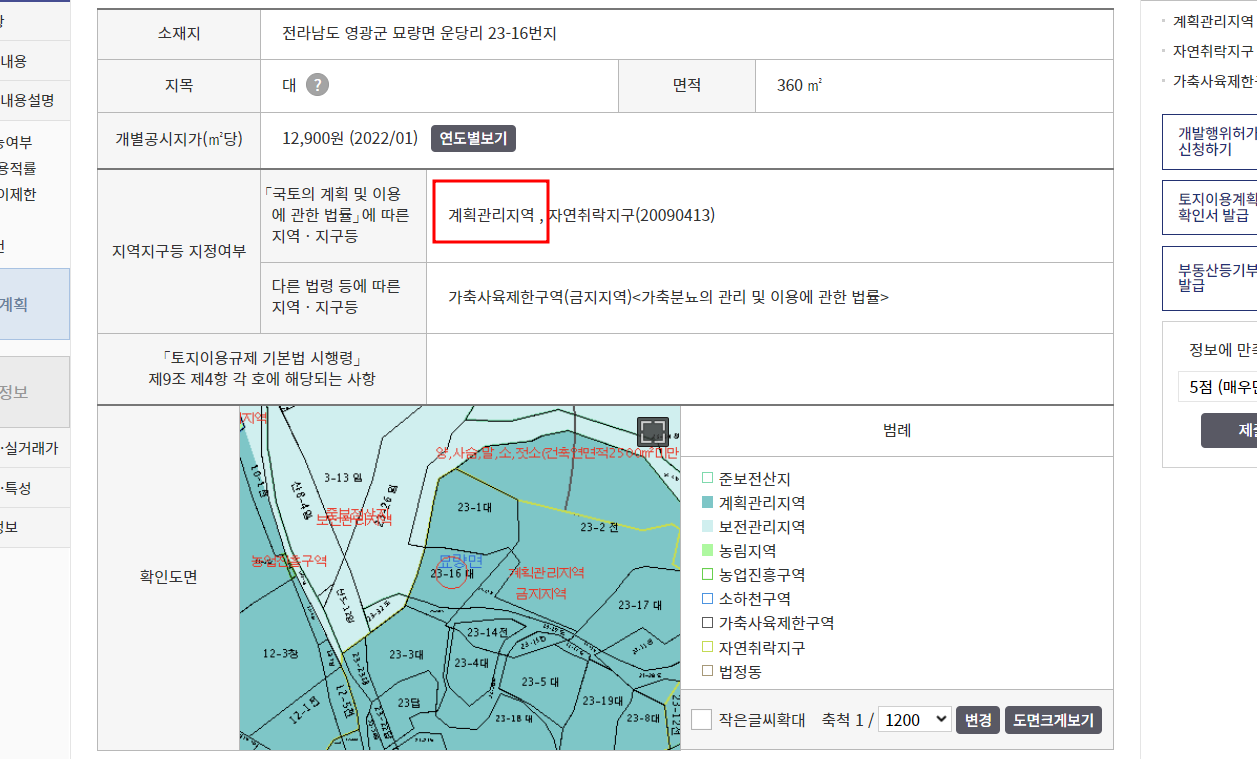Click the 확인도면 row label
Image resolution: width=1257 pixels, height=759 pixels.
pyautogui.click(x=169, y=577)
